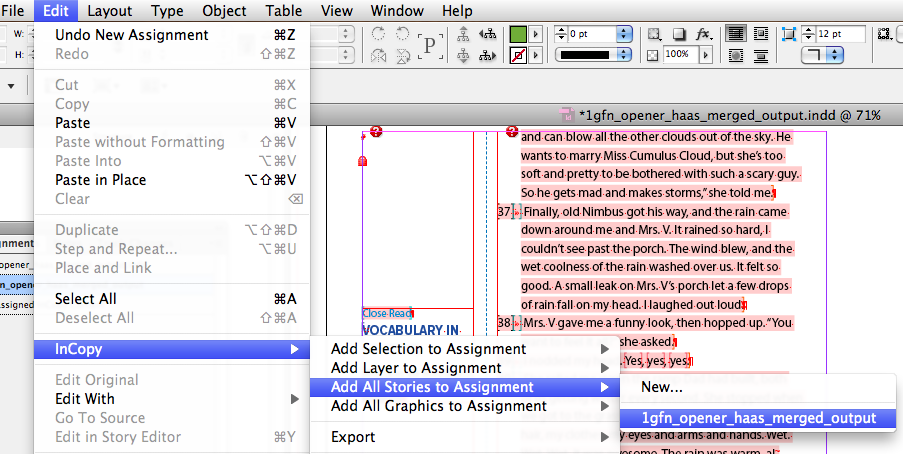Choose Select All from Edit menu
The image size is (903, 454).
tap(172, 299)
